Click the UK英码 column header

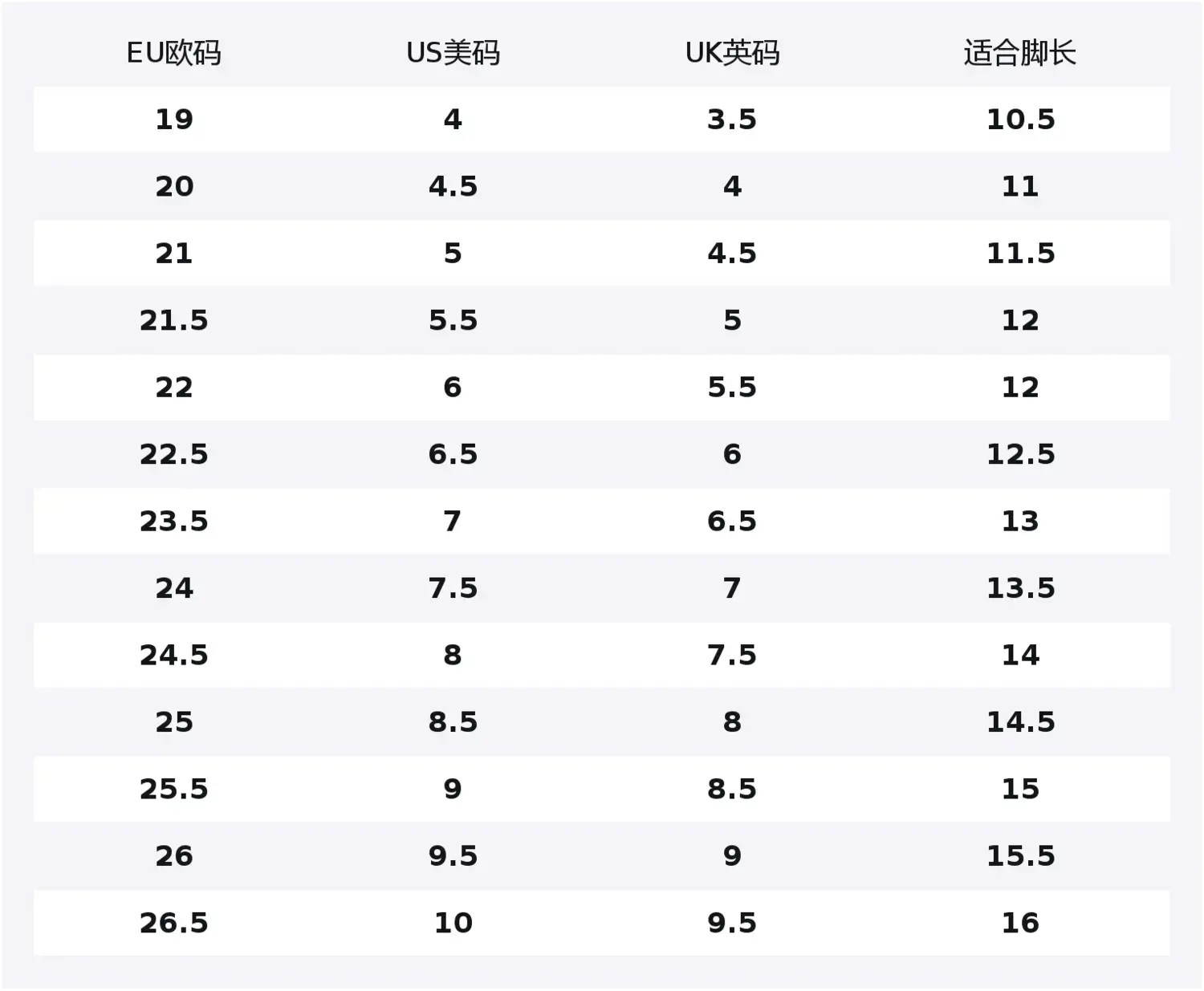(x=732, y=53)
